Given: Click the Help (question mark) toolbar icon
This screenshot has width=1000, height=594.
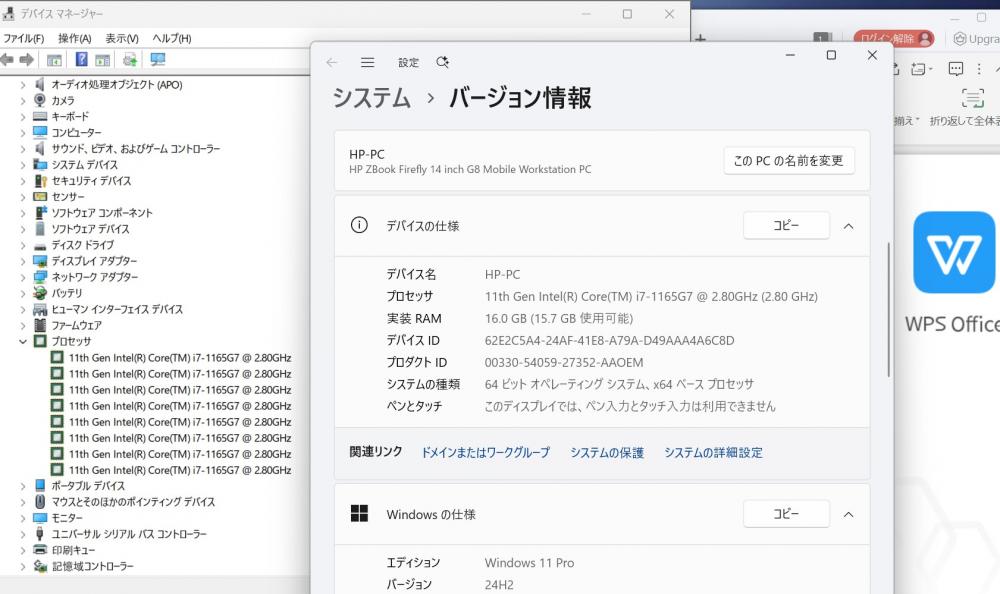Looking at the screenshot, I should pyautogui.click(x=81, y=60).
